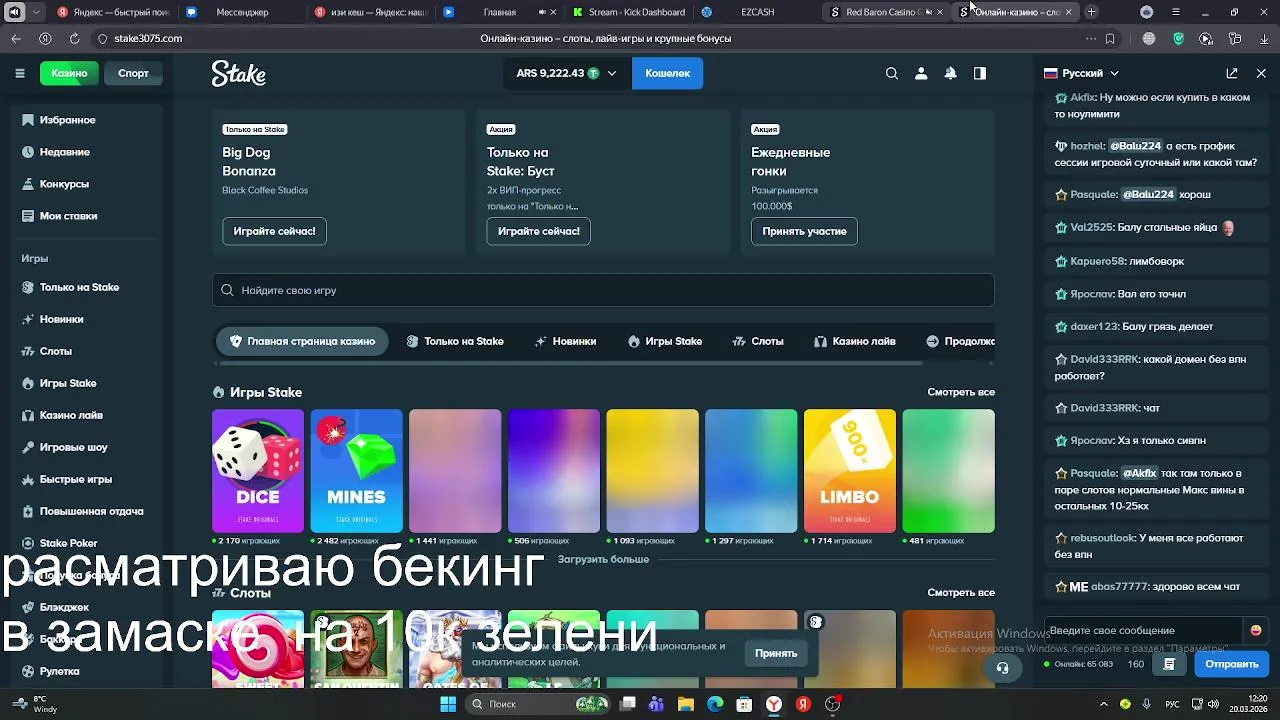
Task: Expand the ARS balance currency dropdown
Action: pos(612,73)
